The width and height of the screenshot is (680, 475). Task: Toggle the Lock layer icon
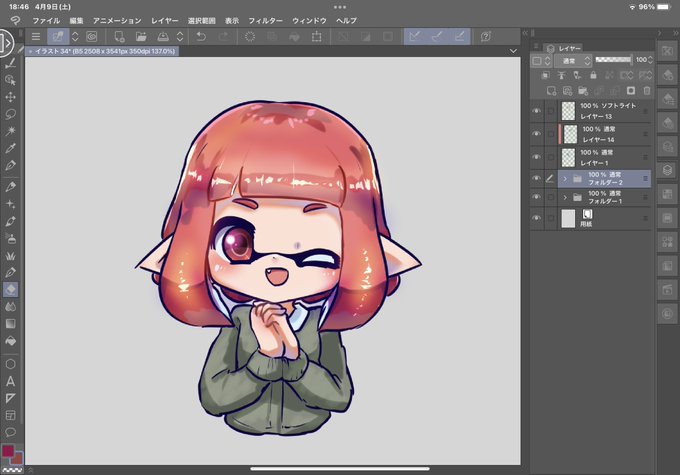coord(593,75)
